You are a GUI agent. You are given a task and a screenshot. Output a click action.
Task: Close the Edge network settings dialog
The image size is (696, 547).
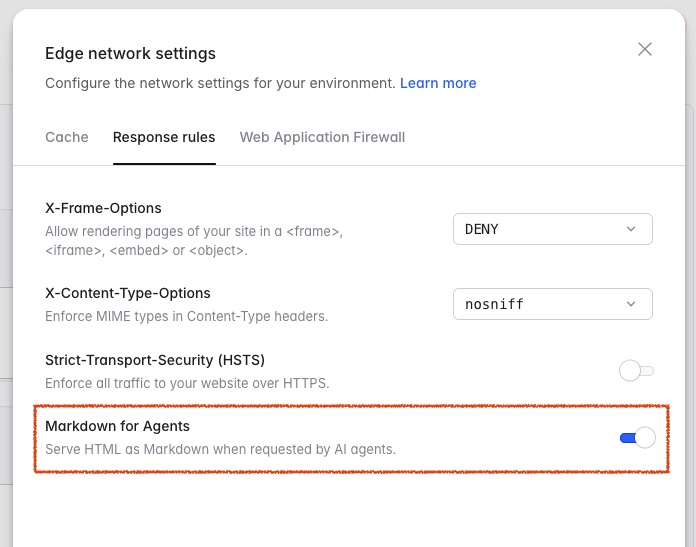[x=645, y=49]
